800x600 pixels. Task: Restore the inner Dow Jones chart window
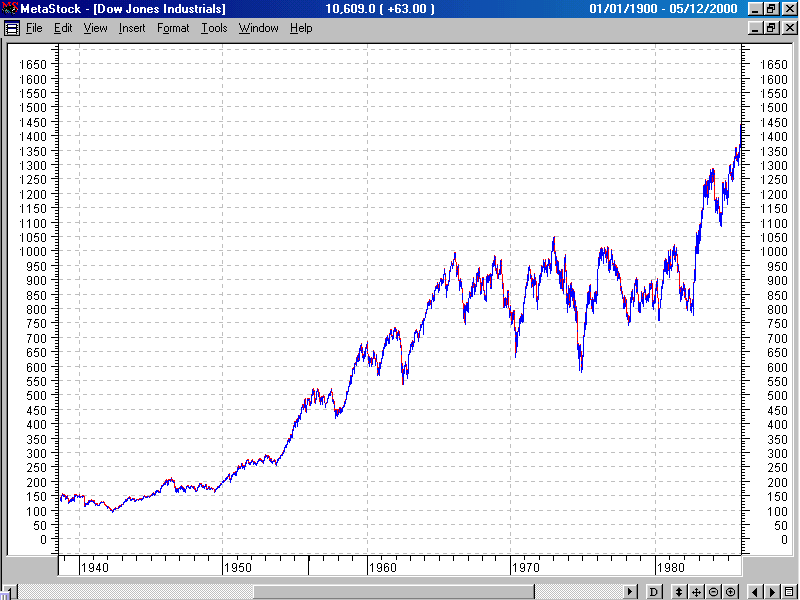click(x=771, y=28)
